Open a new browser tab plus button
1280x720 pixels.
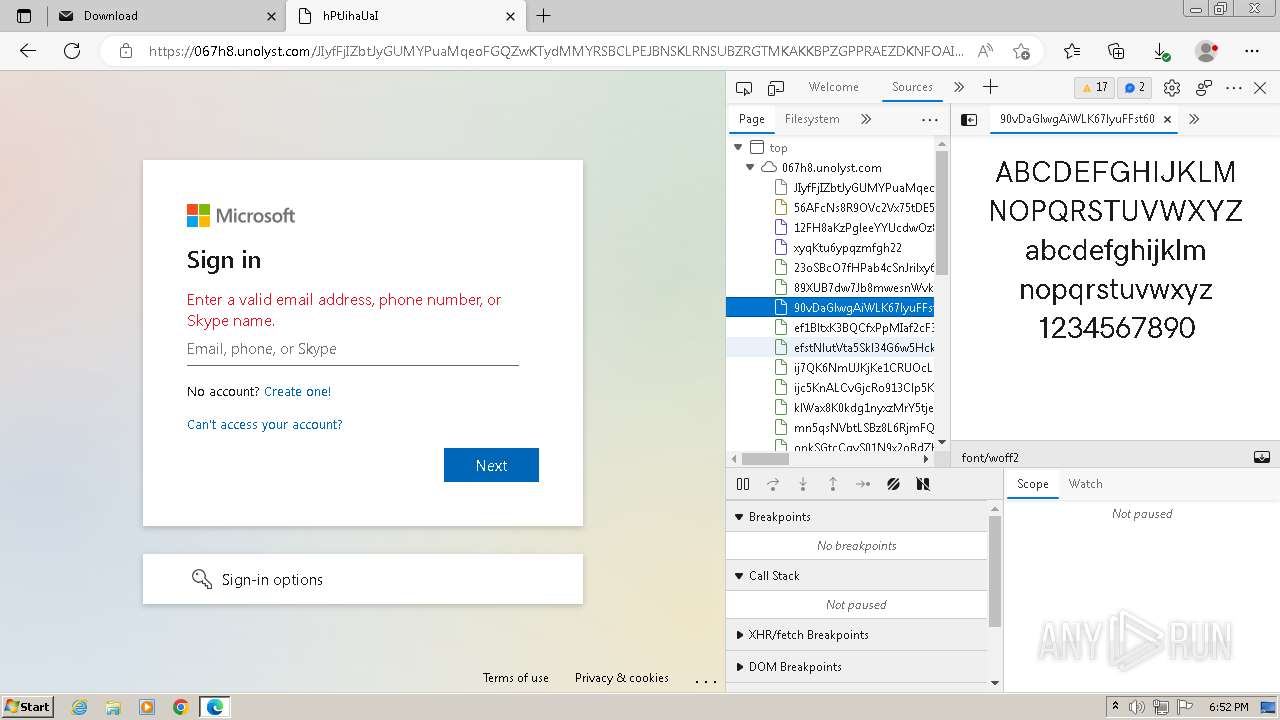(544, 16)
